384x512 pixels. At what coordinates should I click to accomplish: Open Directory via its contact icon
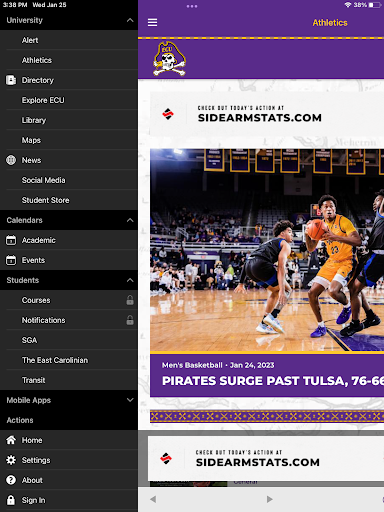click(11, 80)
